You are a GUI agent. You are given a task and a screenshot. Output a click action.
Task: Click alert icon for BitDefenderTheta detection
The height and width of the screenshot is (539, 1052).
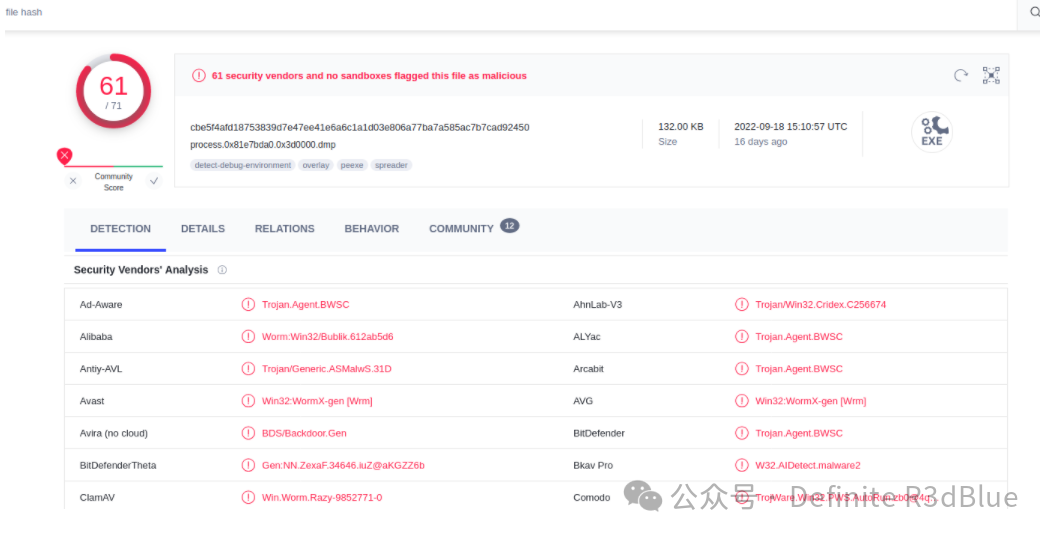click(248, 466)
